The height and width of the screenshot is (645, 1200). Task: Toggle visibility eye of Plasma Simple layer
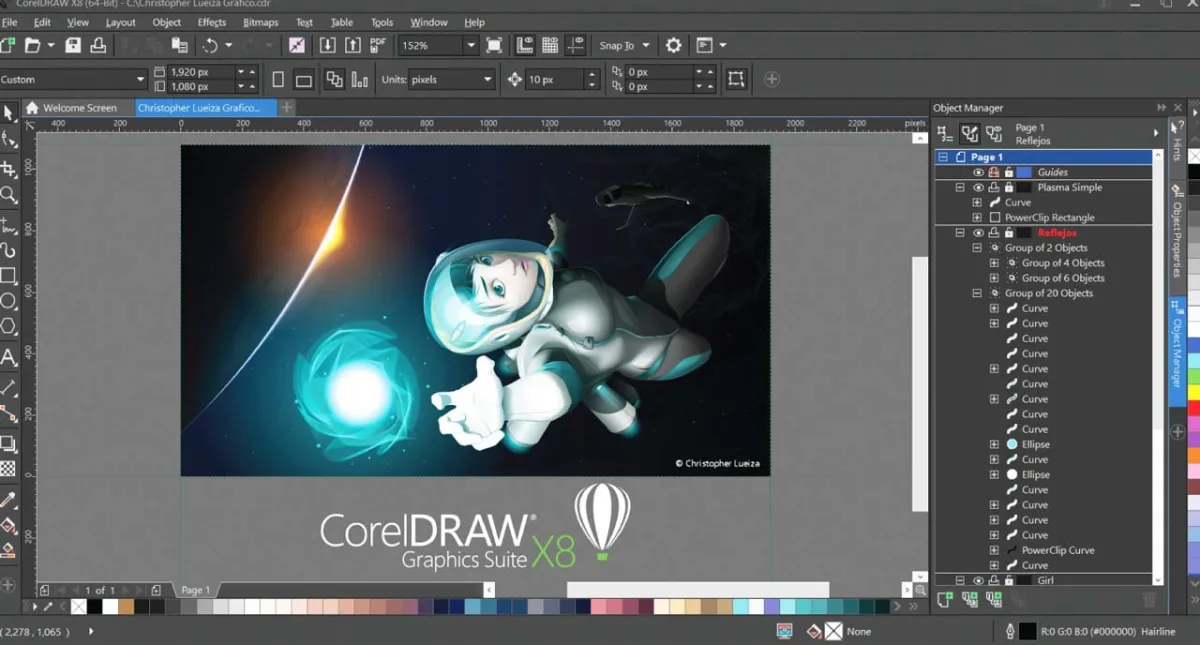(978, 187)
